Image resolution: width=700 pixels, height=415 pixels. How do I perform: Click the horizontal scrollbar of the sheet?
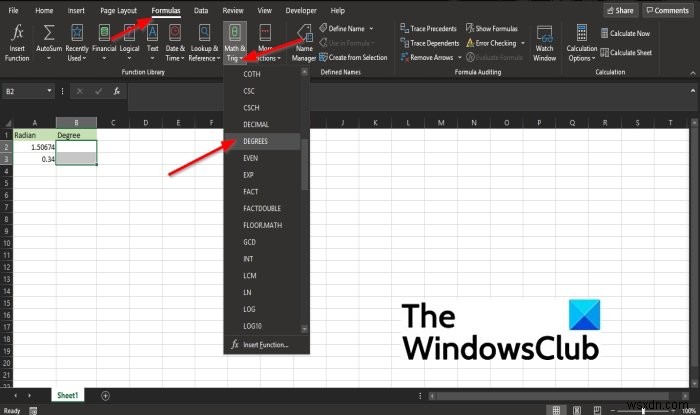click(x=553, y=396)
